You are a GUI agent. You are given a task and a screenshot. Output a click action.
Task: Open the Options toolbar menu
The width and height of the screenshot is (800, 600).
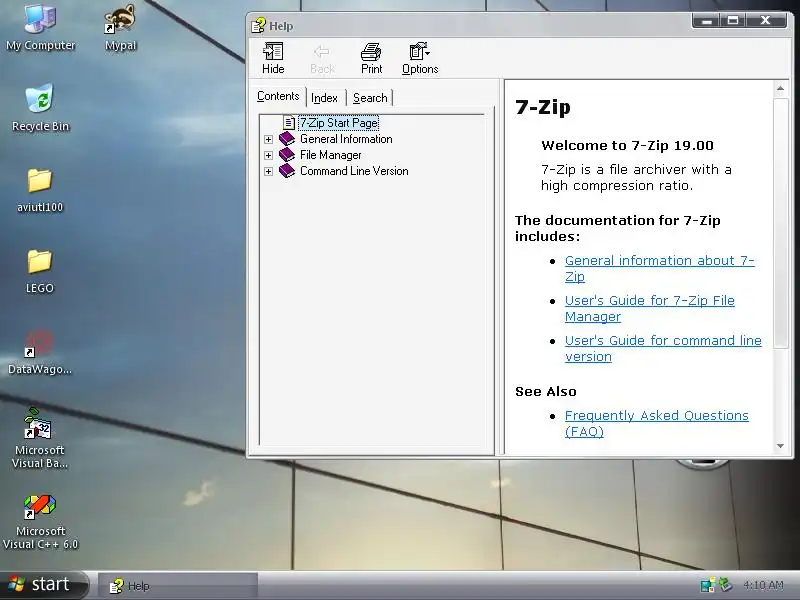click(x=420, y=59)
